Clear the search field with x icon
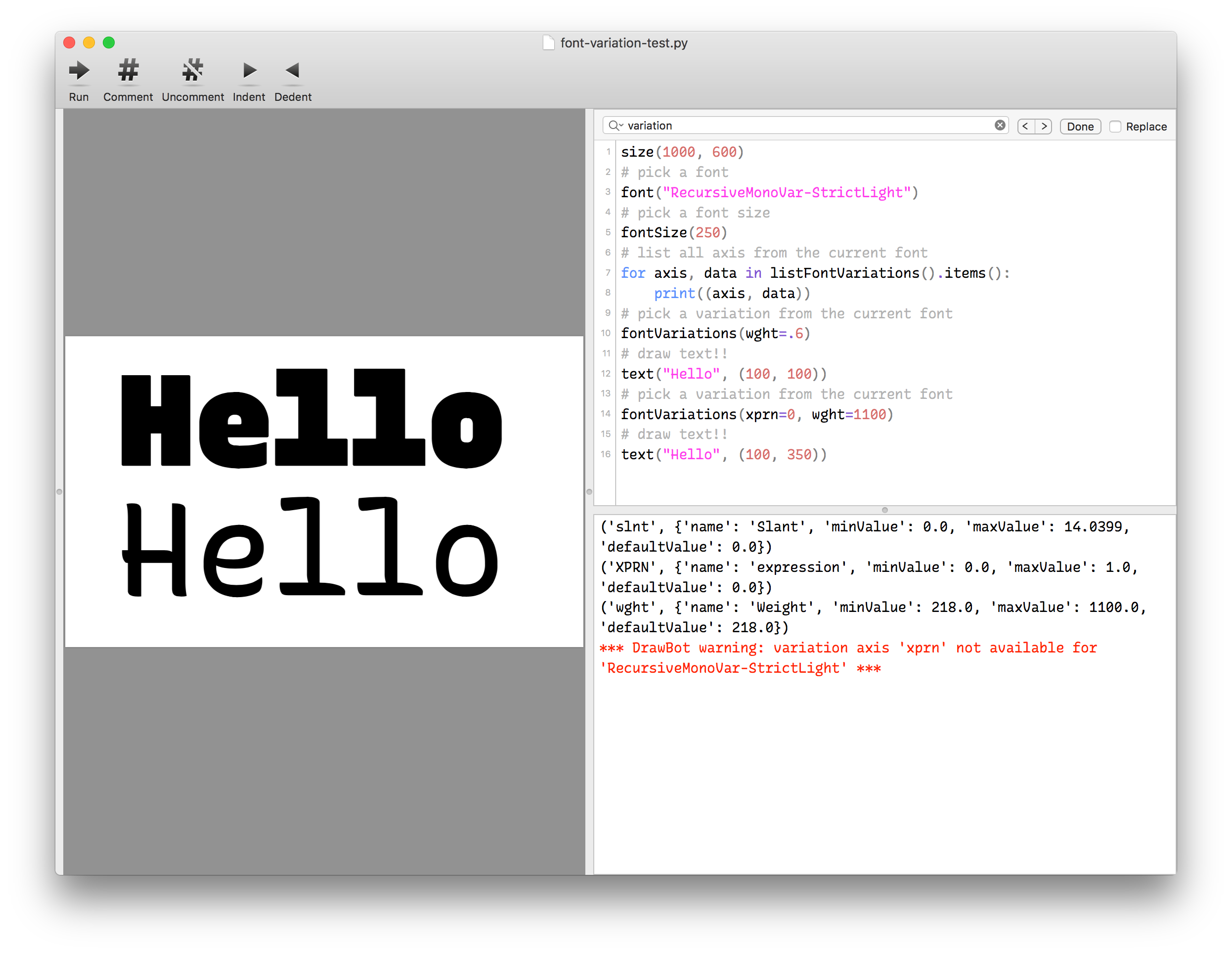 pyautogui.click(x=1000, y=125)
